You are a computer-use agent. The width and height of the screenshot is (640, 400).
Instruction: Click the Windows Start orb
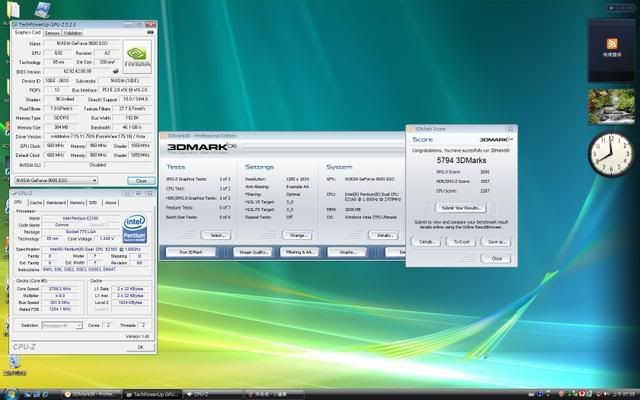point(10,394)
